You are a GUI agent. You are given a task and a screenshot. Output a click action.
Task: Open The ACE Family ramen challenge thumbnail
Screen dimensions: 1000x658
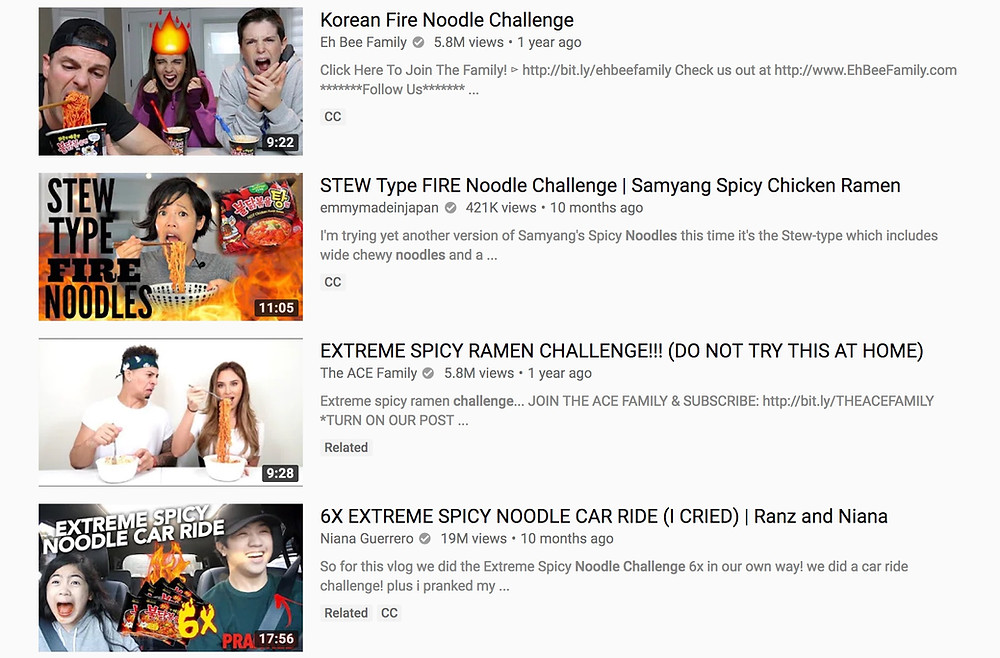[x=171, y=413]
